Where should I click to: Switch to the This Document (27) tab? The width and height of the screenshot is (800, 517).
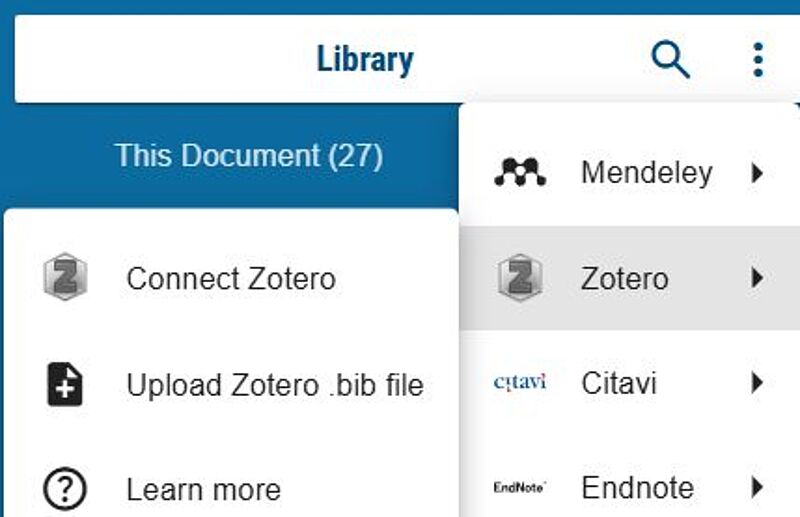click(x=248, y=156)
